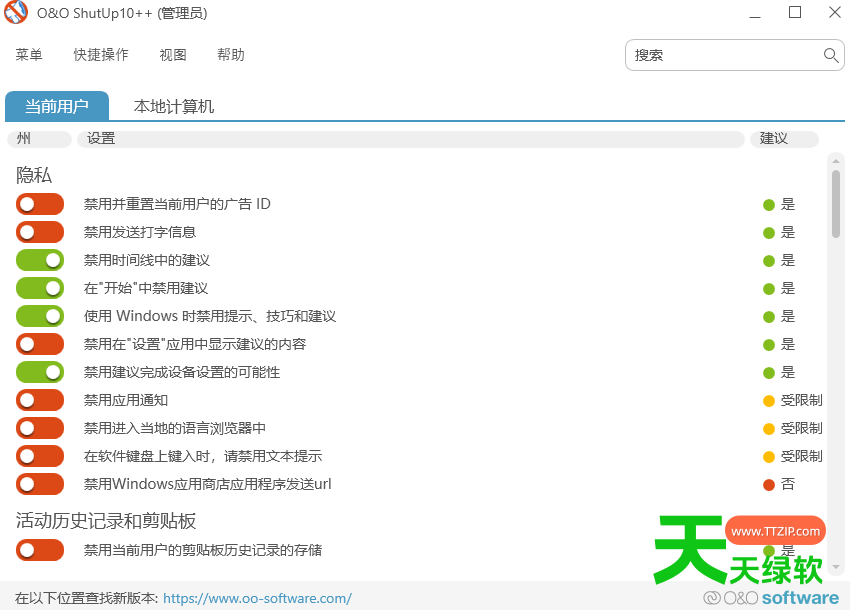This screenshot has width=850, height=610.
Task: Select 禁用应用通知 setting text
Action: click(x=126, y=400)
